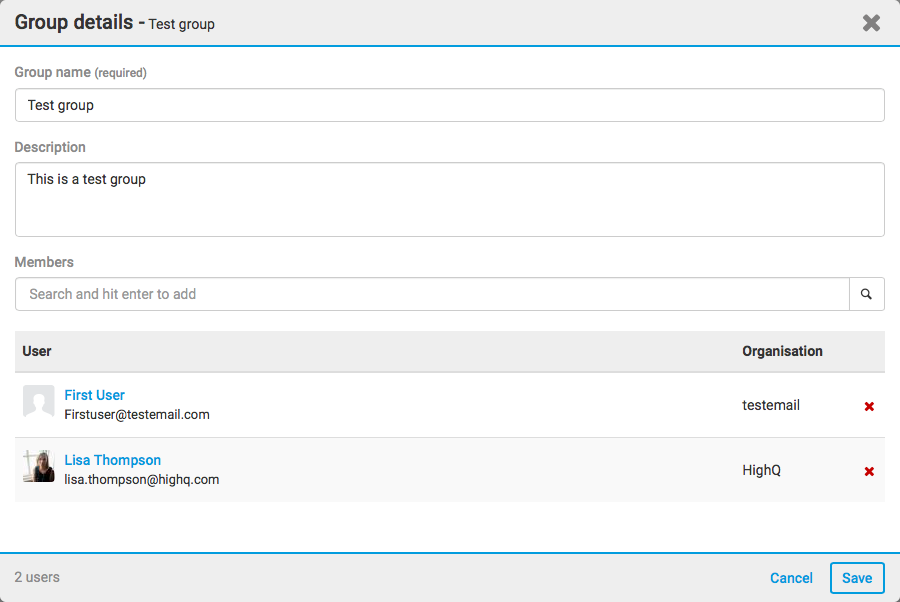Remove First User from the group
Viewport: 900px width, 602px height.
869,406
